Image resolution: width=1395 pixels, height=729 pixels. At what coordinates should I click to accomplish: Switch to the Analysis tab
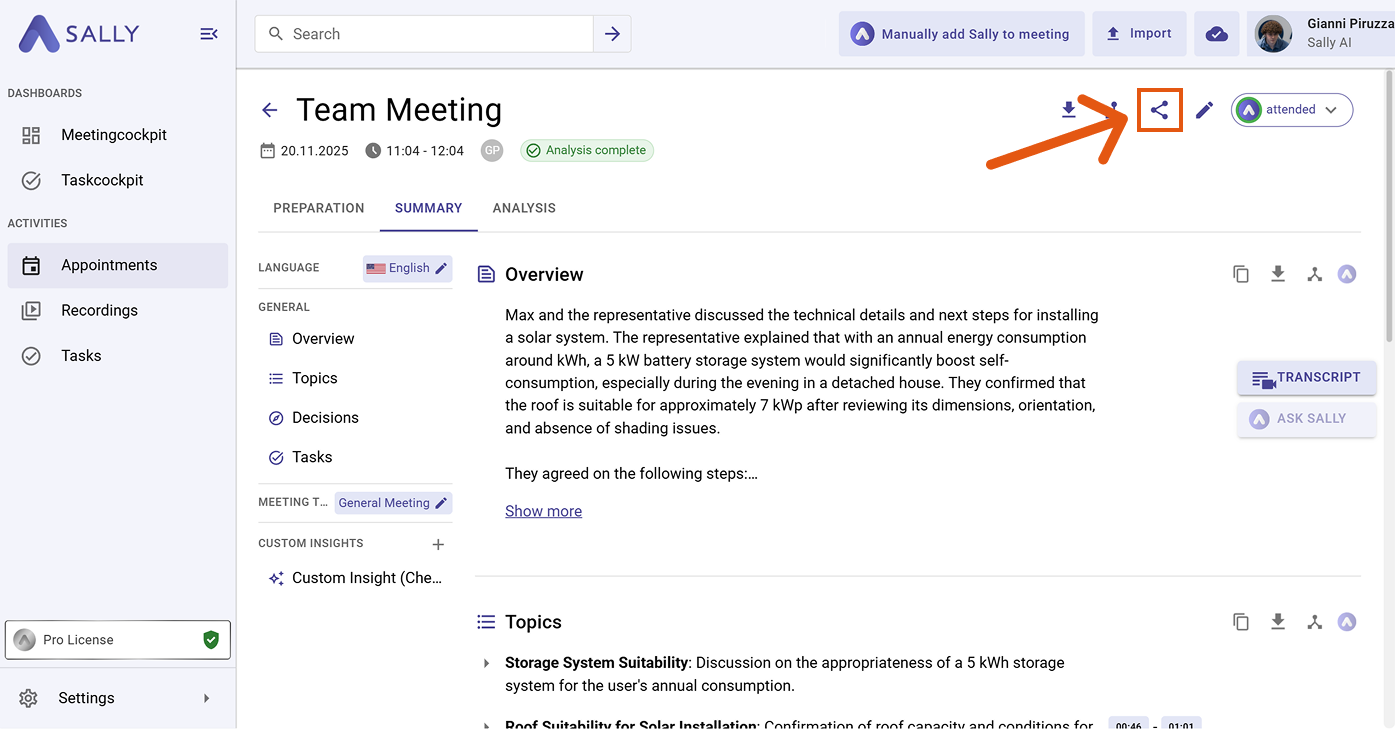pyautogui.click(x=524, y=208)
